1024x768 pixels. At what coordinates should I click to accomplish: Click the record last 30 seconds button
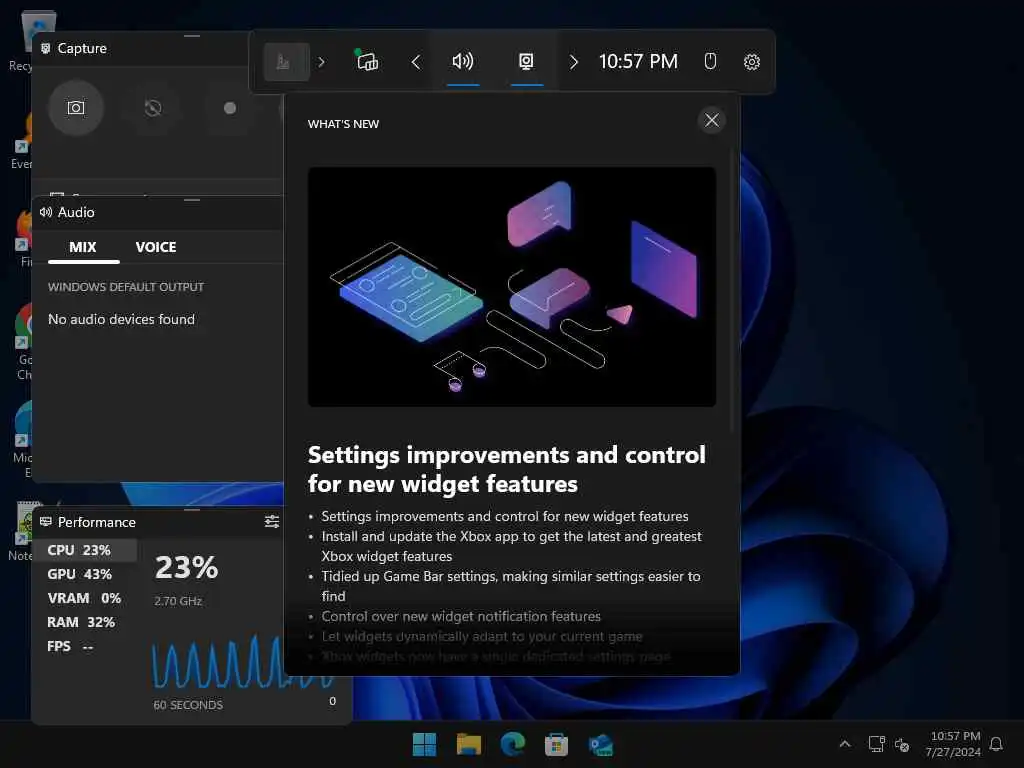pos(153,108)
